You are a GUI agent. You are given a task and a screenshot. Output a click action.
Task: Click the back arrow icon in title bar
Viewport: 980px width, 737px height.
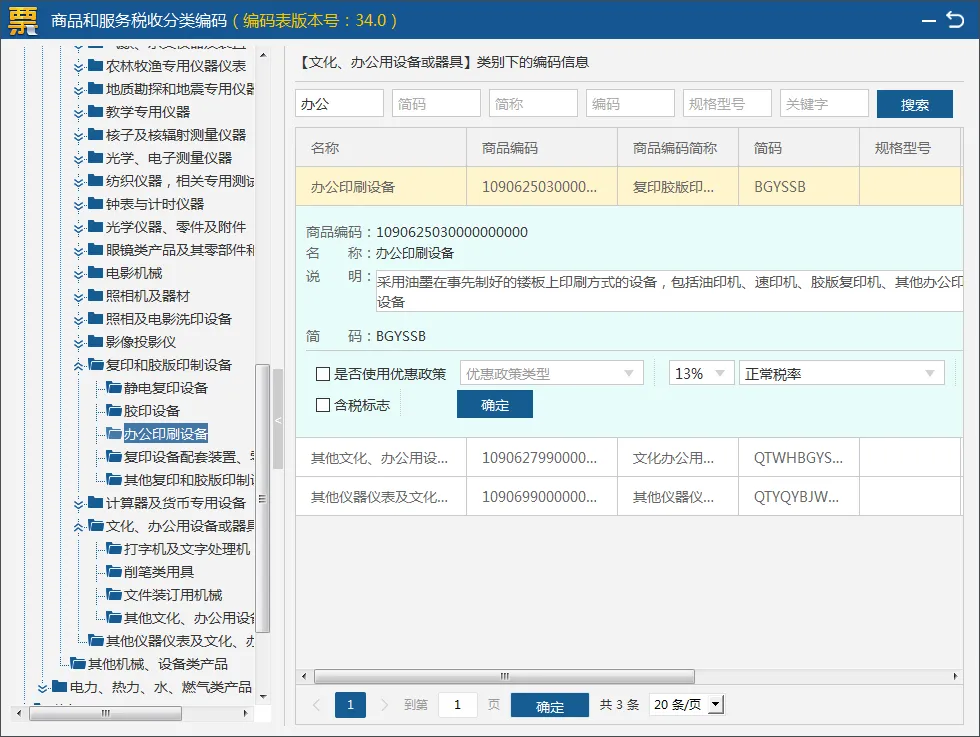[x=955, y=20]
